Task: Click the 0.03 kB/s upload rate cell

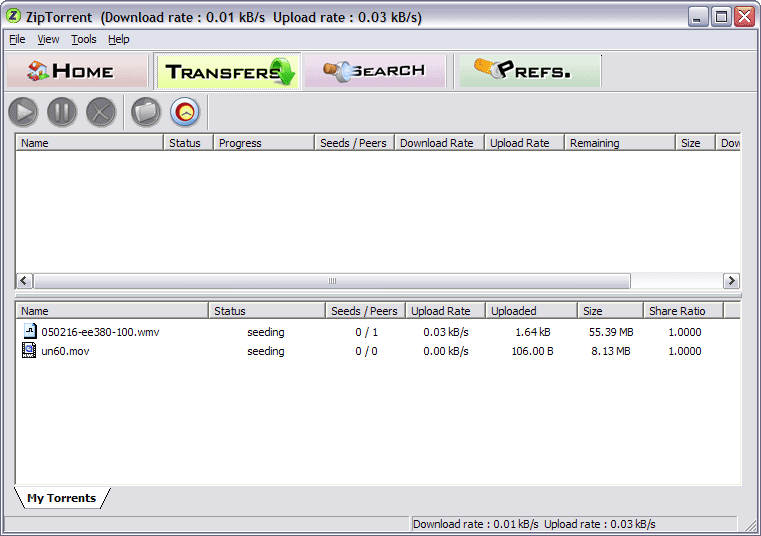Action: pos(446,332)
